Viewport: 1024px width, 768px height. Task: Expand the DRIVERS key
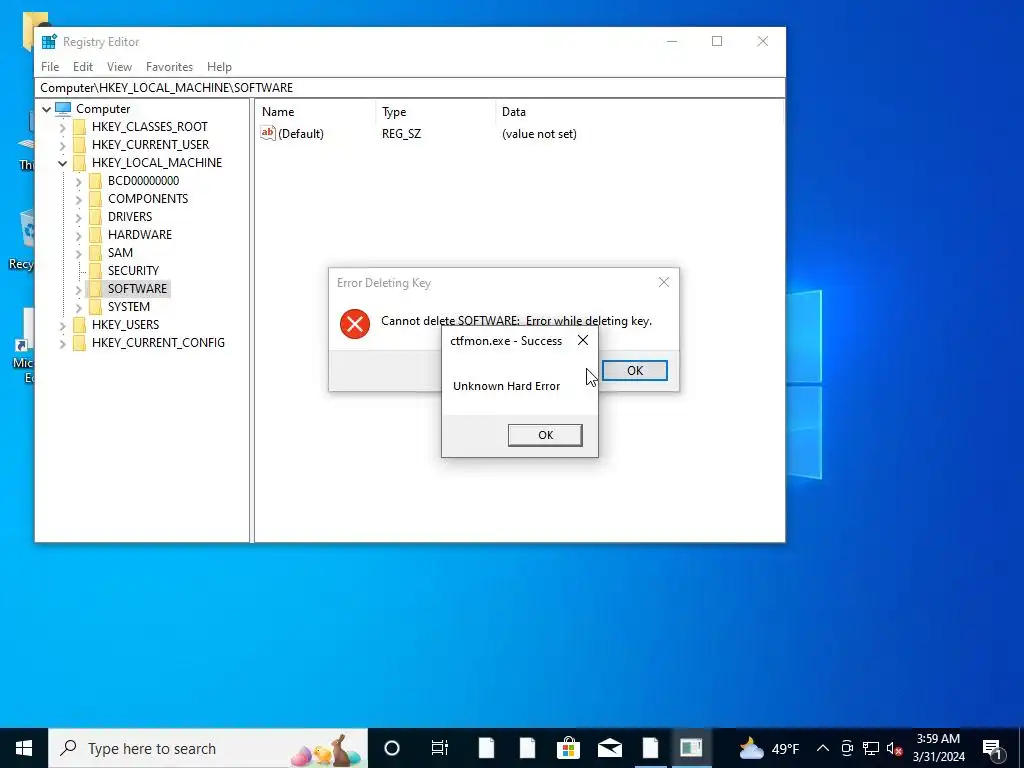pyautogui.click(x=78, y=217)
